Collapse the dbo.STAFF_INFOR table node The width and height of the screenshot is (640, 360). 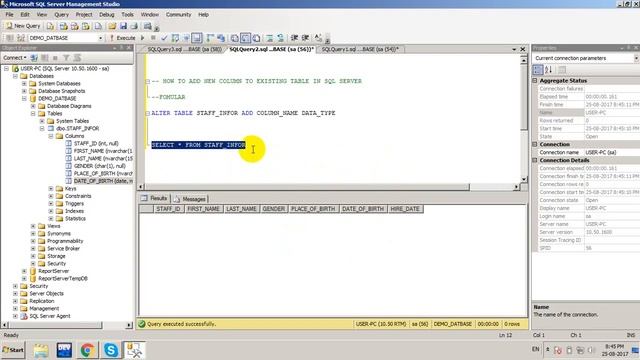pyautogui.click(x=42, y=129)
